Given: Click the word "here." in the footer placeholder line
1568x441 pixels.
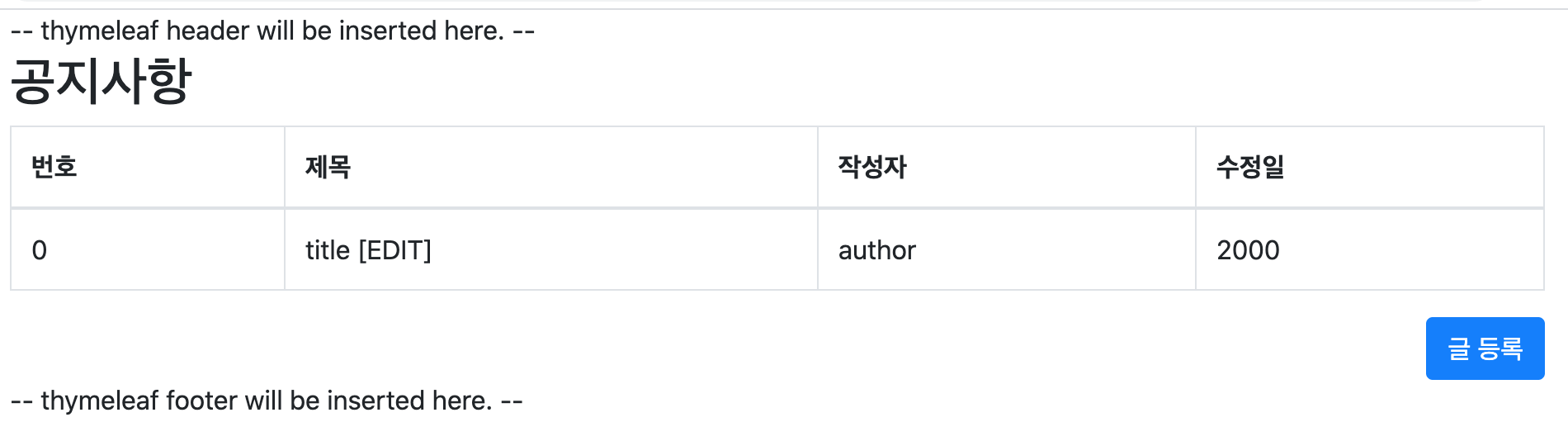Looking at the screenshot, I should tap(462, 401).
